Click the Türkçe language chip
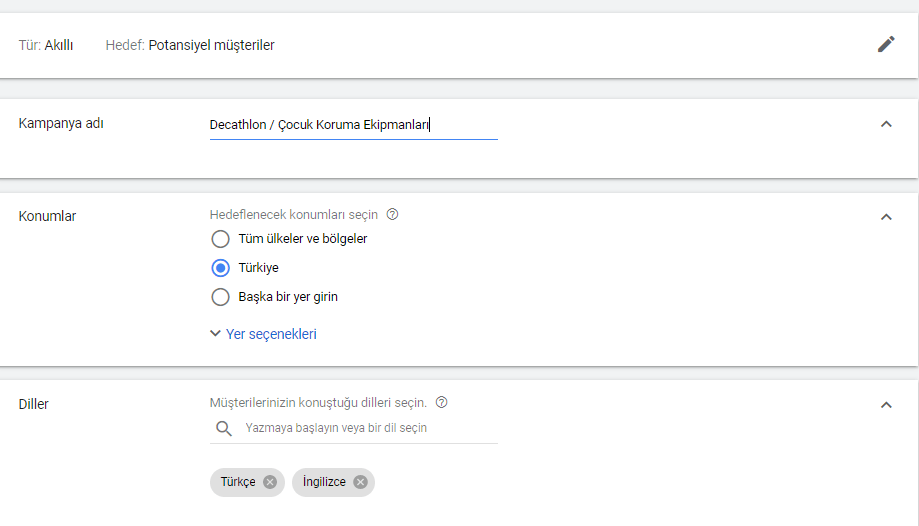919x526 pixels. (239, 482)
